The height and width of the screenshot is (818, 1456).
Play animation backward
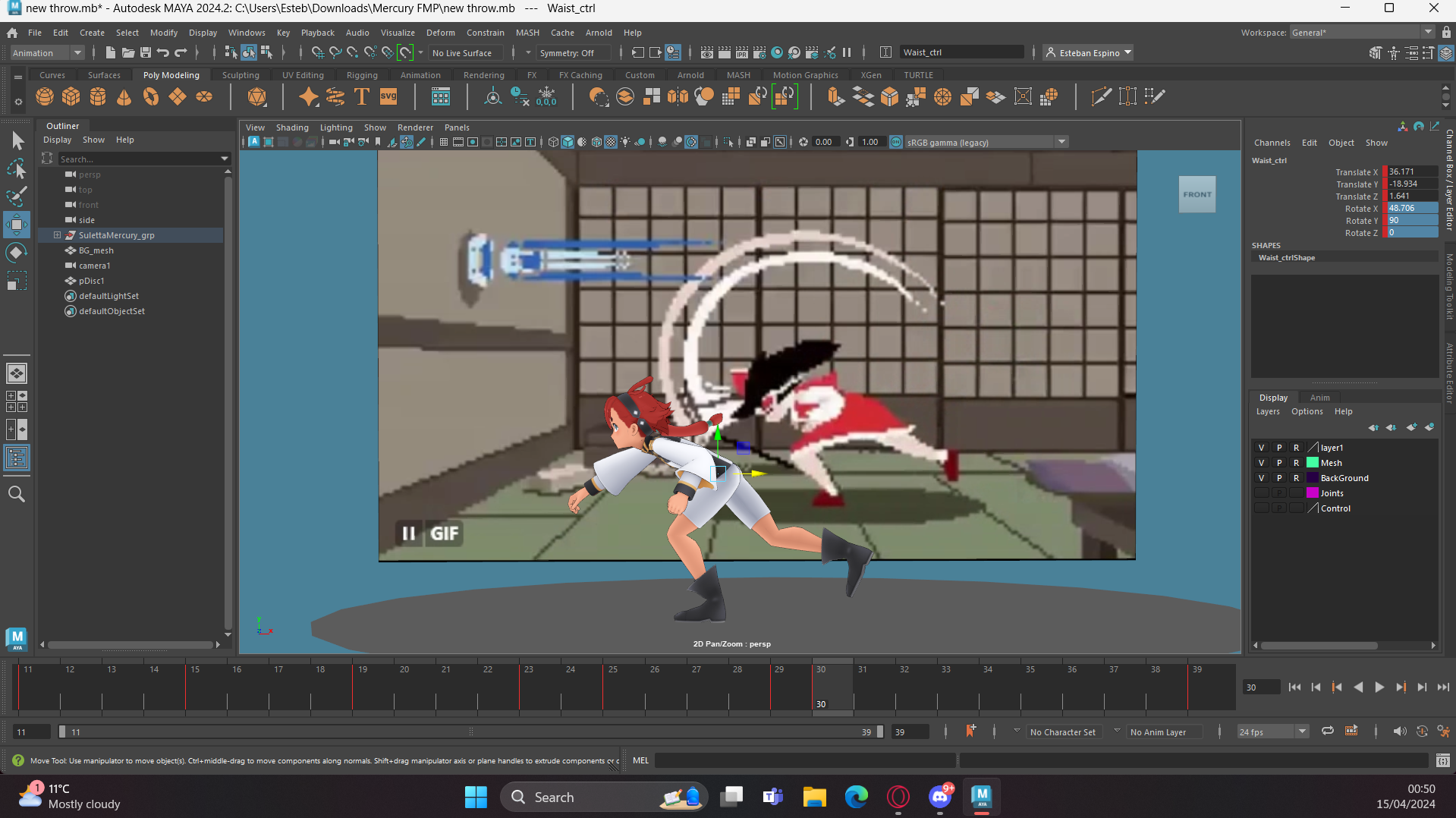1358,687
